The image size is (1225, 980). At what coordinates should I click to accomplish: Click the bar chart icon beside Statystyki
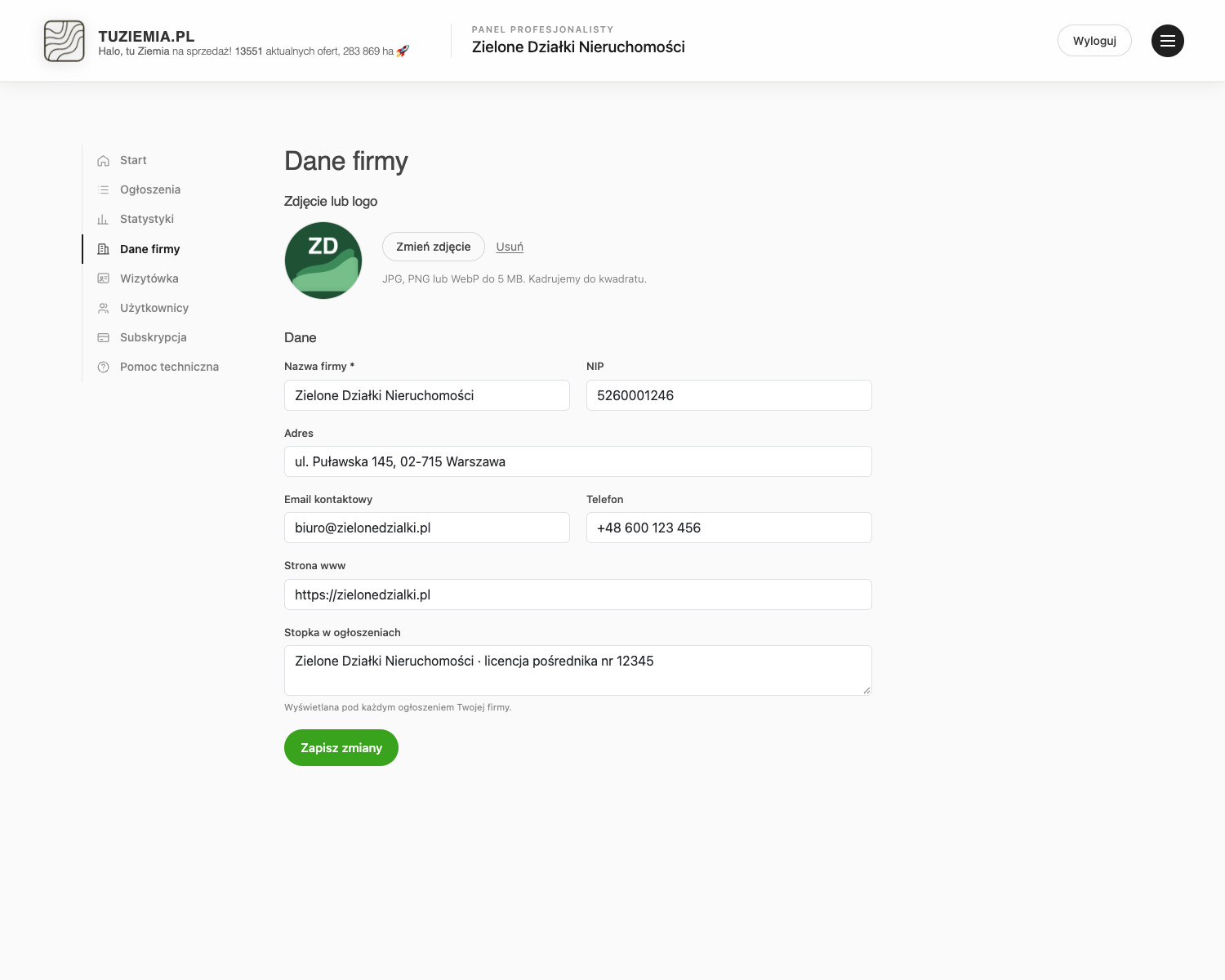[x=104, y=220]
